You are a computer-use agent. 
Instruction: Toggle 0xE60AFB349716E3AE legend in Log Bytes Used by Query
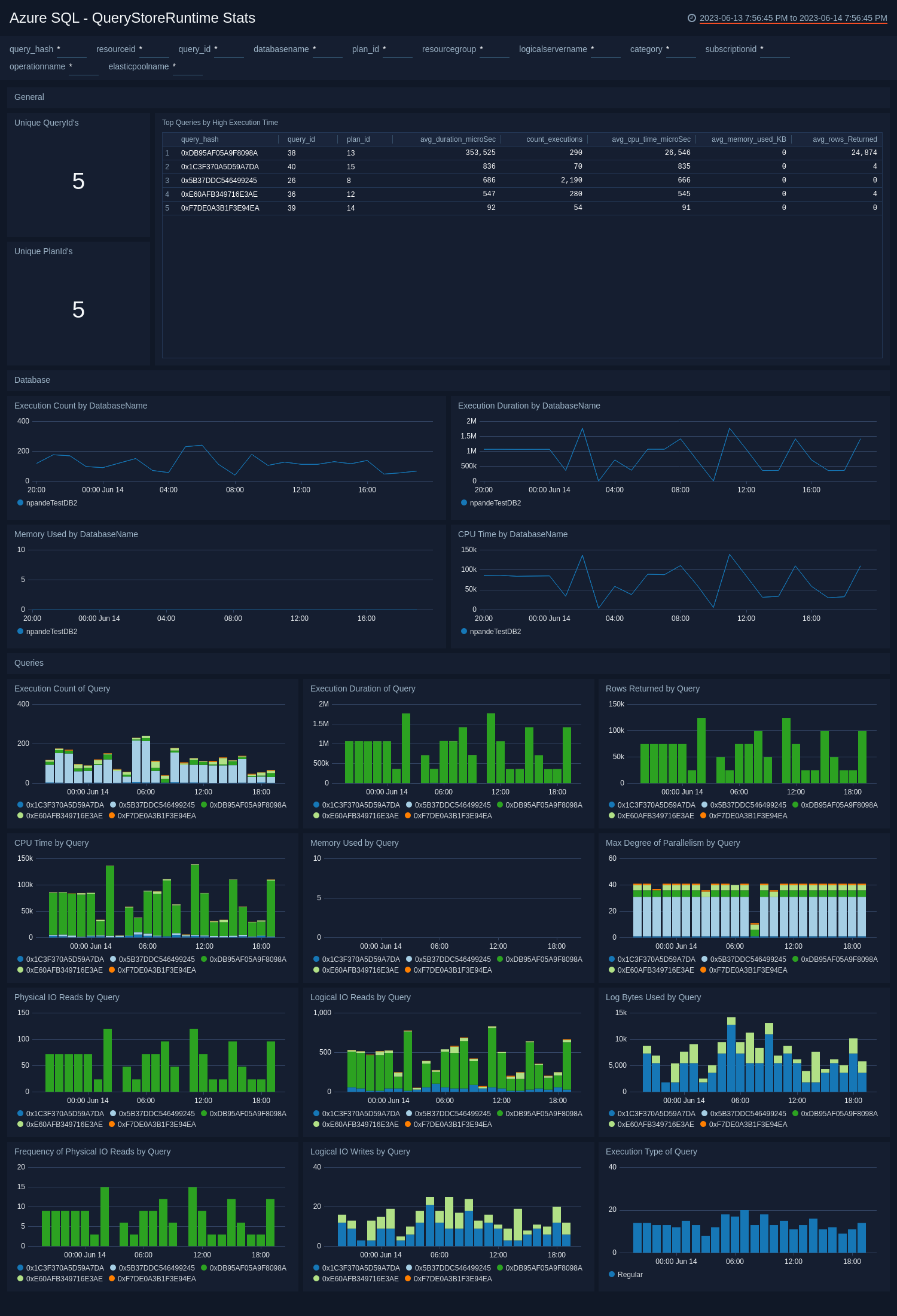[x=651, y=1125]
